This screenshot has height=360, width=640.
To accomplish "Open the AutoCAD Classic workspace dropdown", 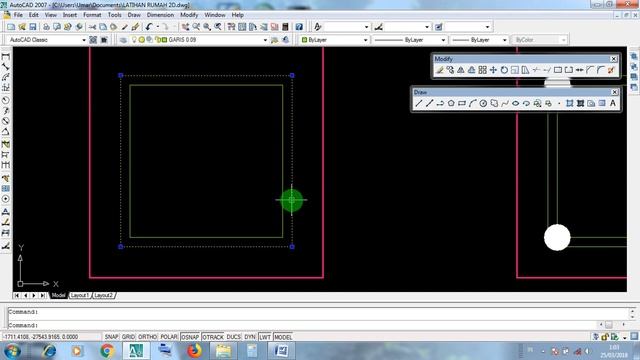I will 84,40.
